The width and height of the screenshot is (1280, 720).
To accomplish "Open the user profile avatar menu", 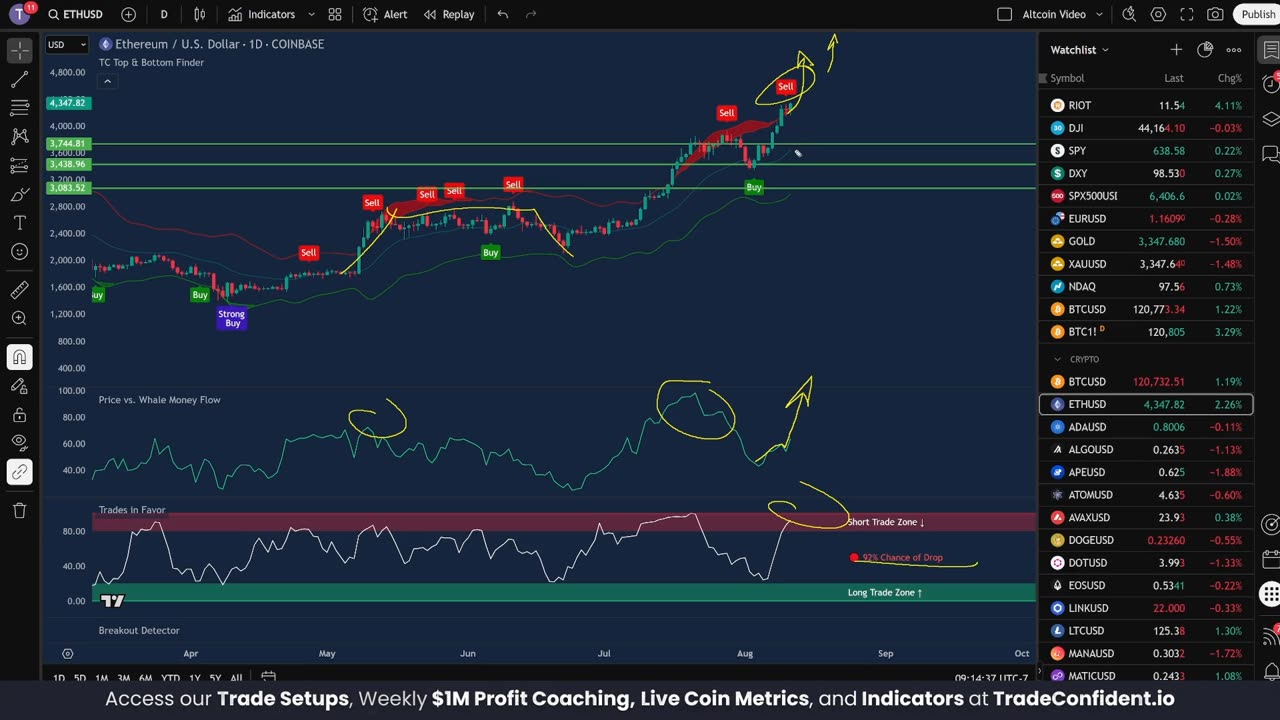I will point(20,14).
